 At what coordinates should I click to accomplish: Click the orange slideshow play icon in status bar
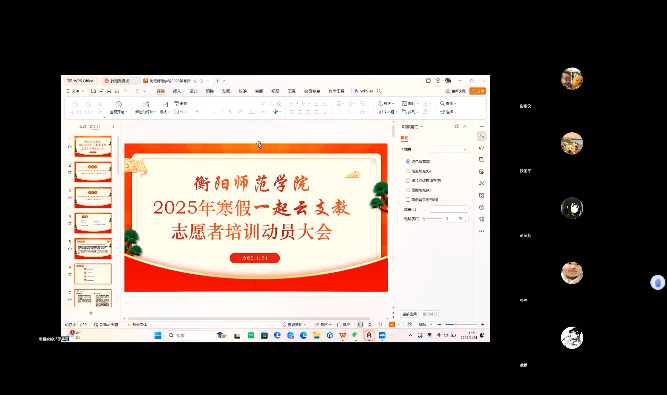click(x=392, y=324)
